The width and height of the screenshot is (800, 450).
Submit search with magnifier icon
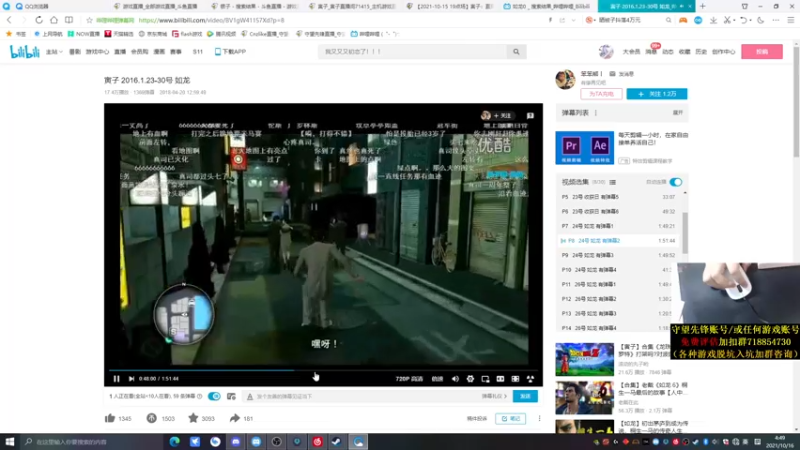coord(516,52)
